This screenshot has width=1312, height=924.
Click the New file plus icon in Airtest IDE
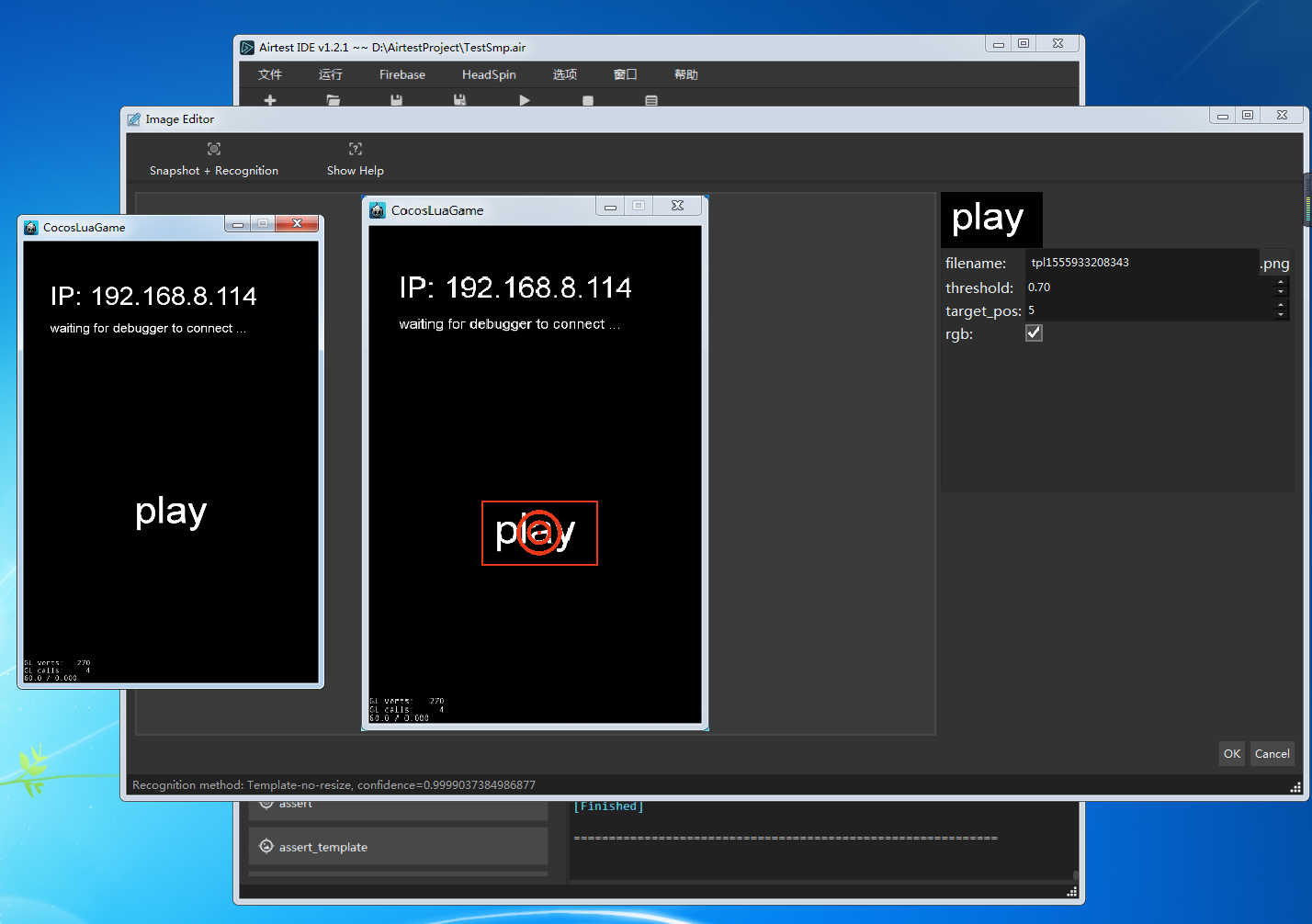(x=270, y=100)
